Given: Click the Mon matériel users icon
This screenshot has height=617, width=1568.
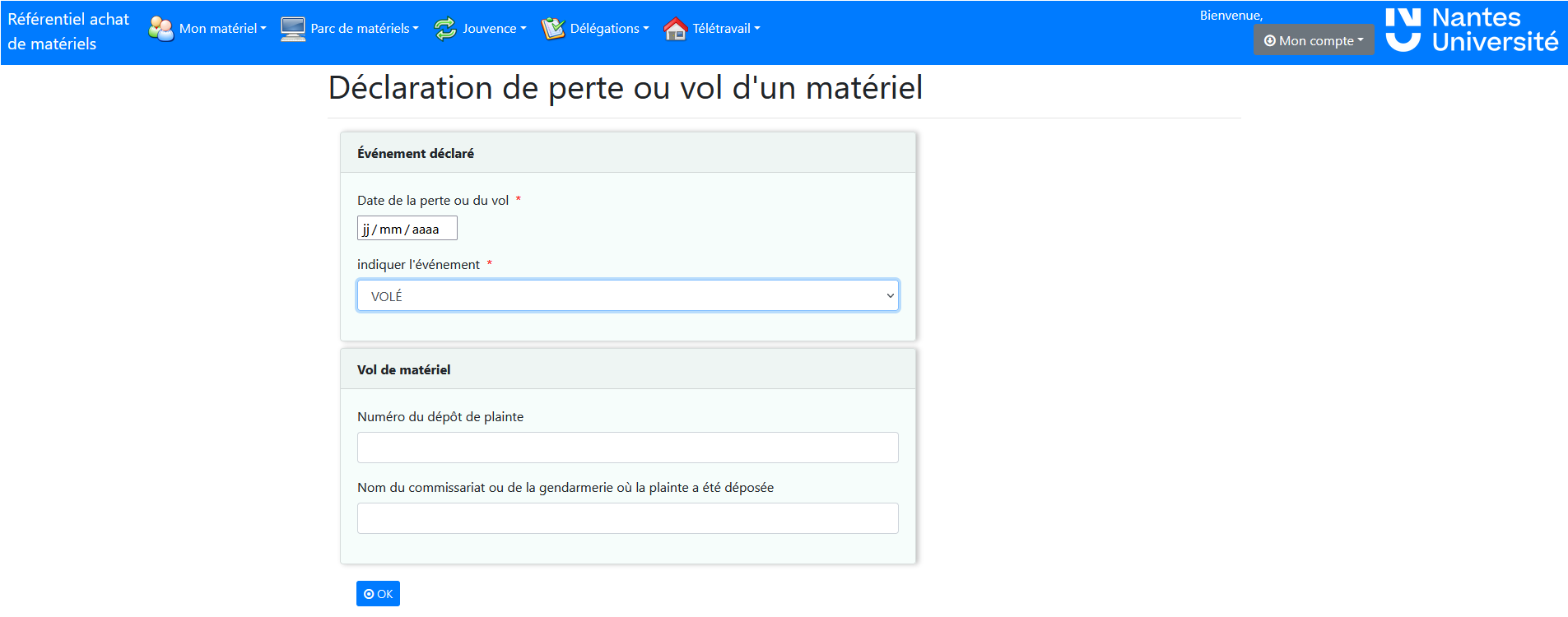Looking at the screenshot, I should (161, 29).
